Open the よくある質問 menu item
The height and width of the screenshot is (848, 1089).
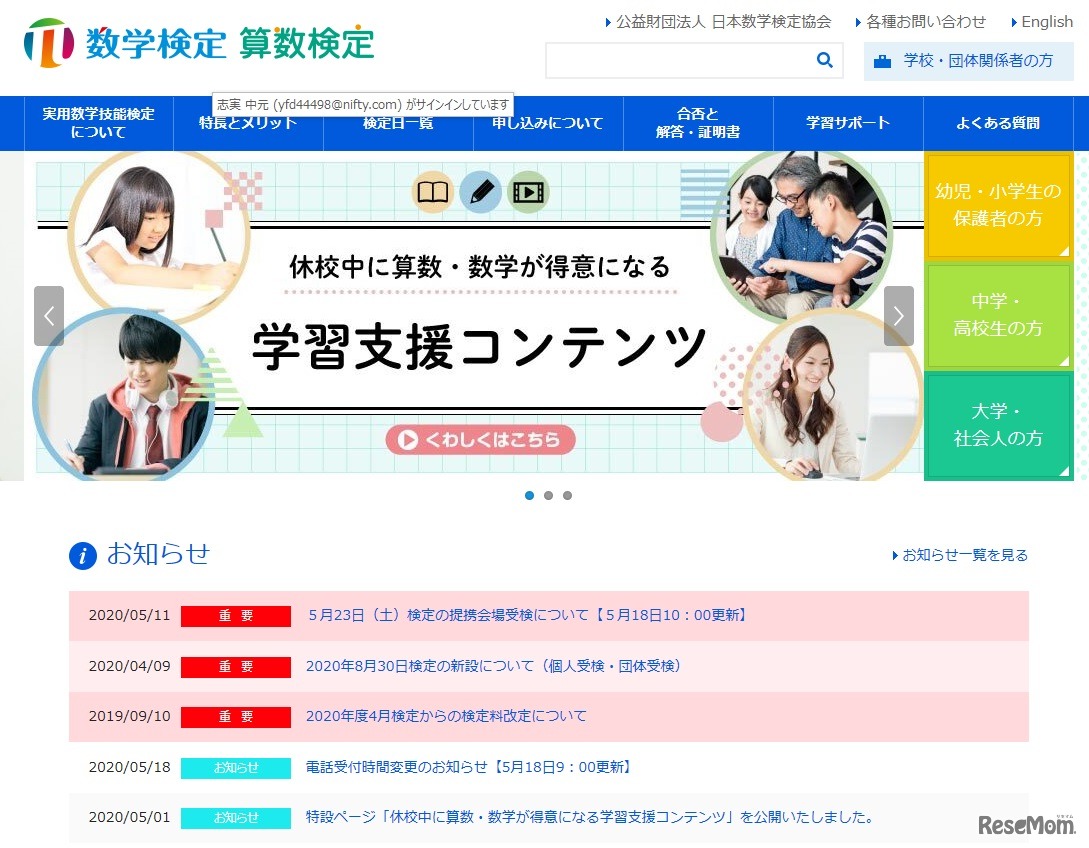pyautogui.click(x=998, y=122)
